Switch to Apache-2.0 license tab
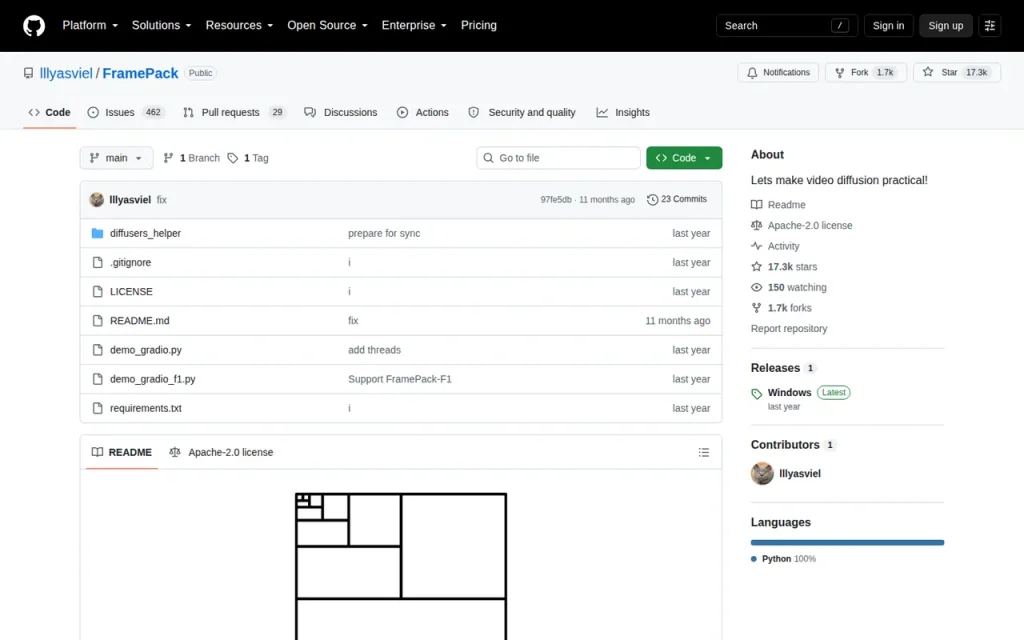The image size is (1024, 640). 221,452
